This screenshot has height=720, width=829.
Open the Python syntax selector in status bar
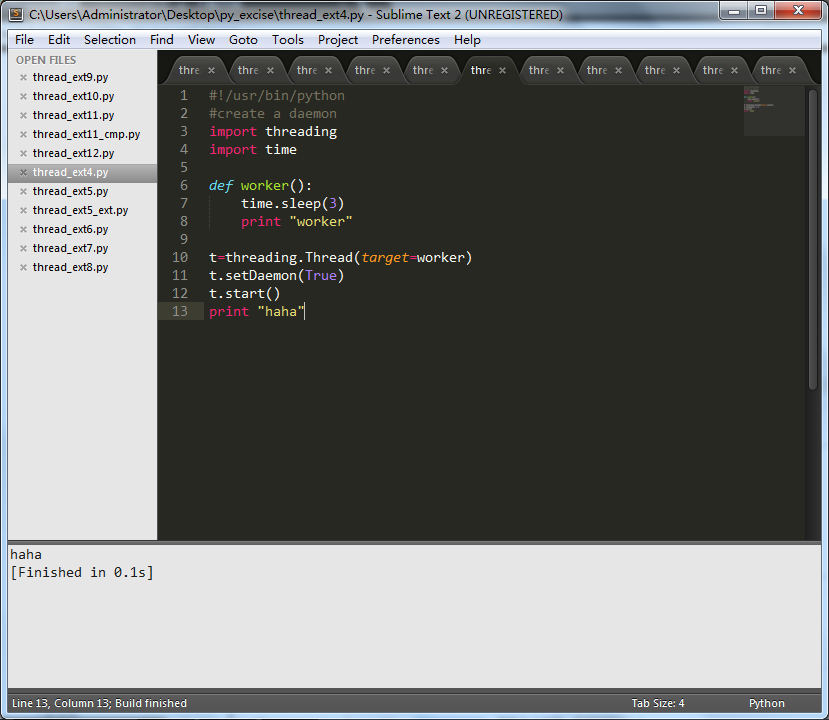click(x=766, y=703)
